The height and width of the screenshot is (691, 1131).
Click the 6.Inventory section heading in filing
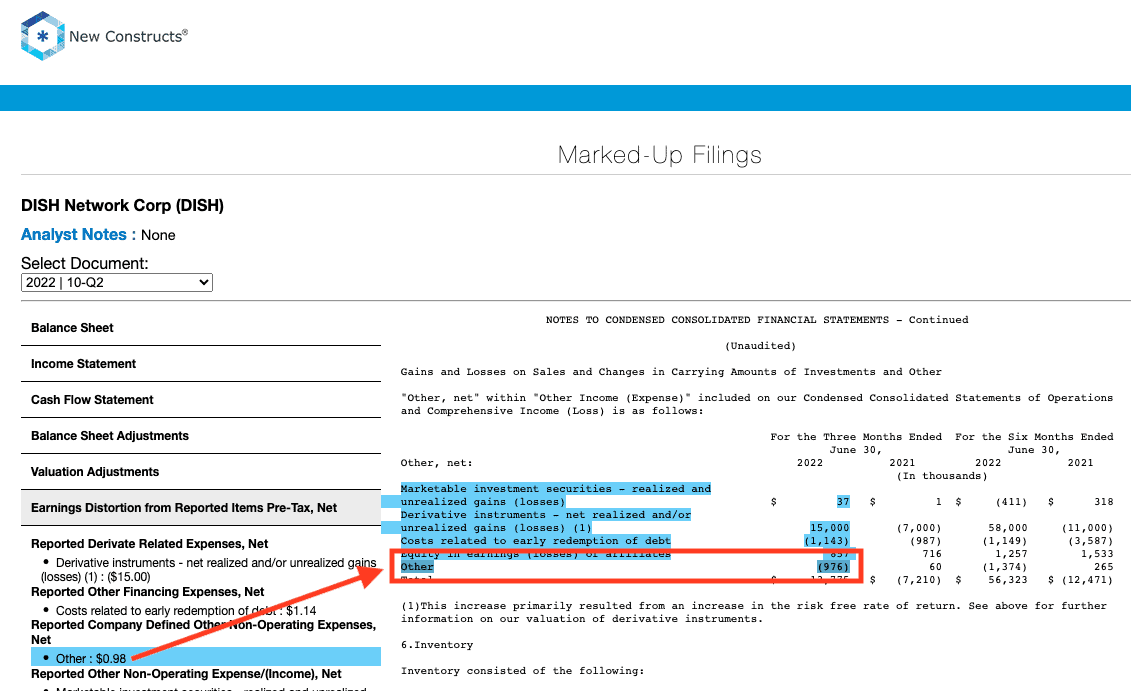click(x=437, y=645)
